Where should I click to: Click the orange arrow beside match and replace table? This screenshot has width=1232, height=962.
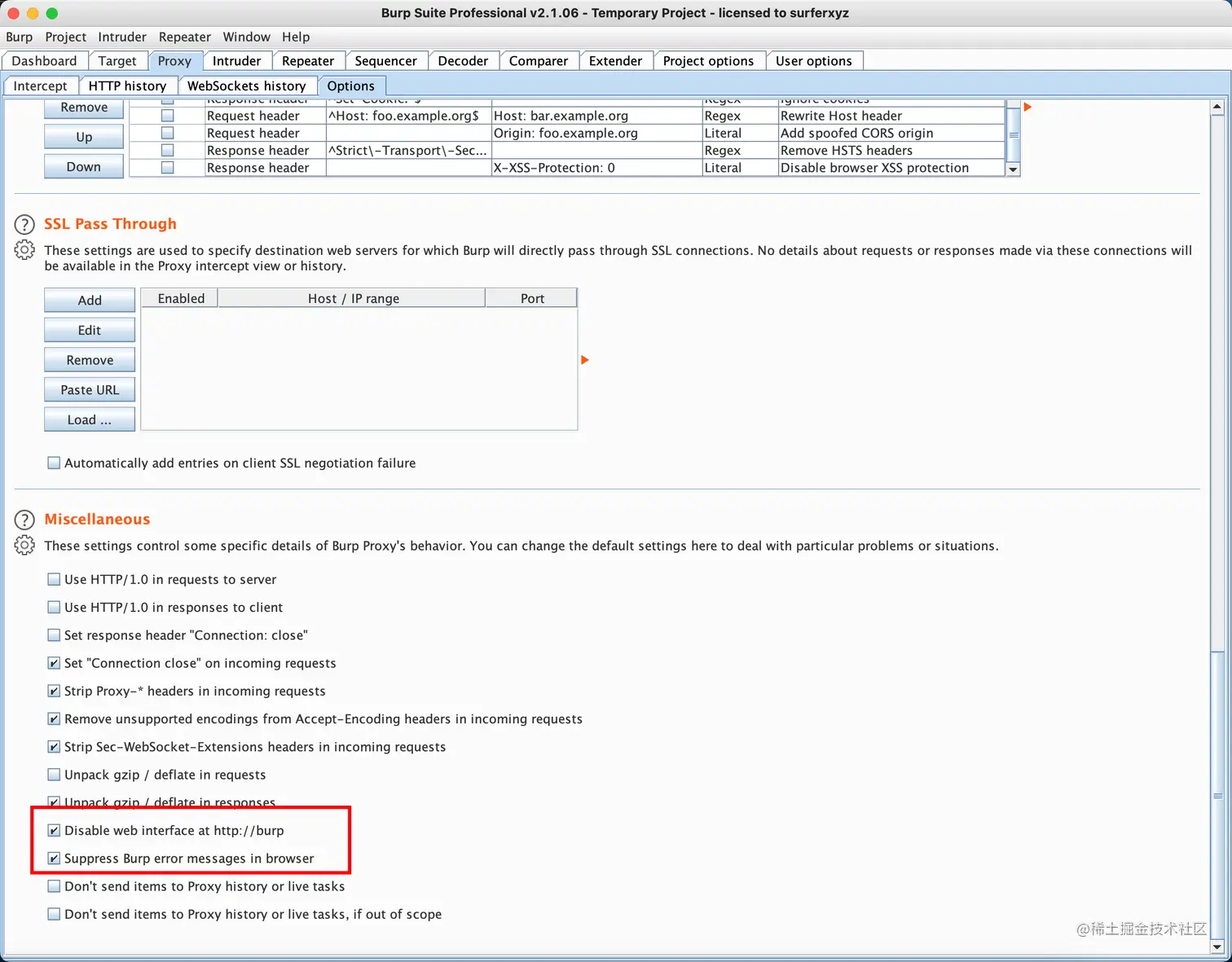pos(1027,107)
